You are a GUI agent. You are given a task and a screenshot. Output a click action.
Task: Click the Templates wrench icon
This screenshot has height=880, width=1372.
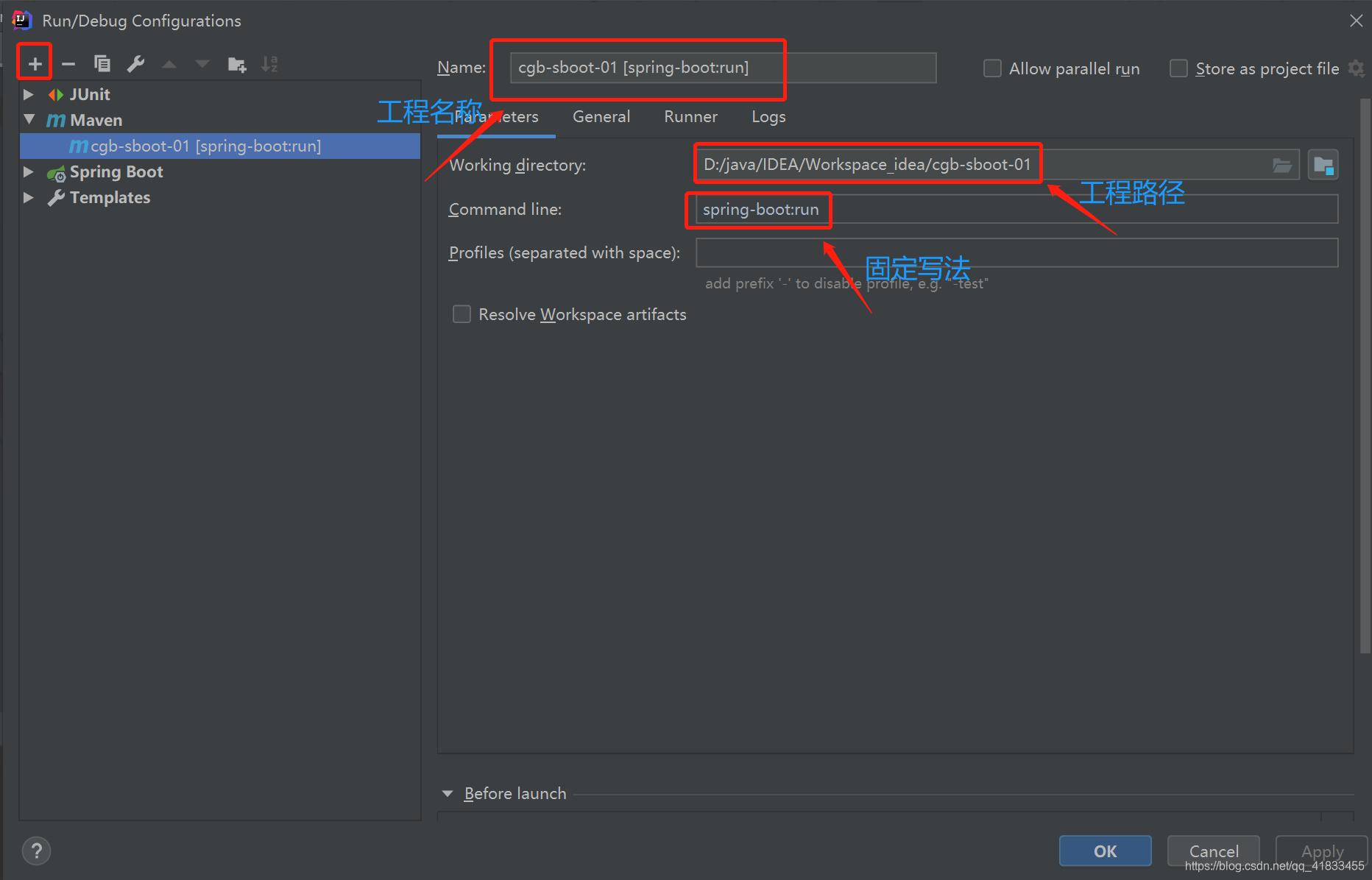point(56,198)
